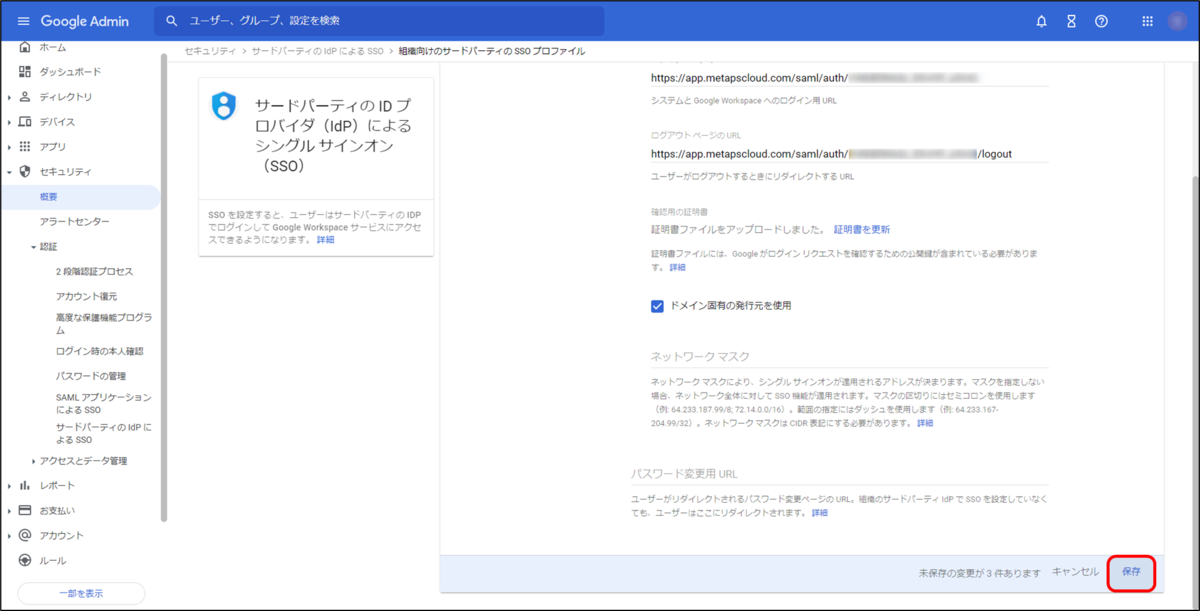The height and width of the screenshot is (611, 1200).
Task: Open the pending tasks icon beside the bell
Action: tap(1072, 20)
